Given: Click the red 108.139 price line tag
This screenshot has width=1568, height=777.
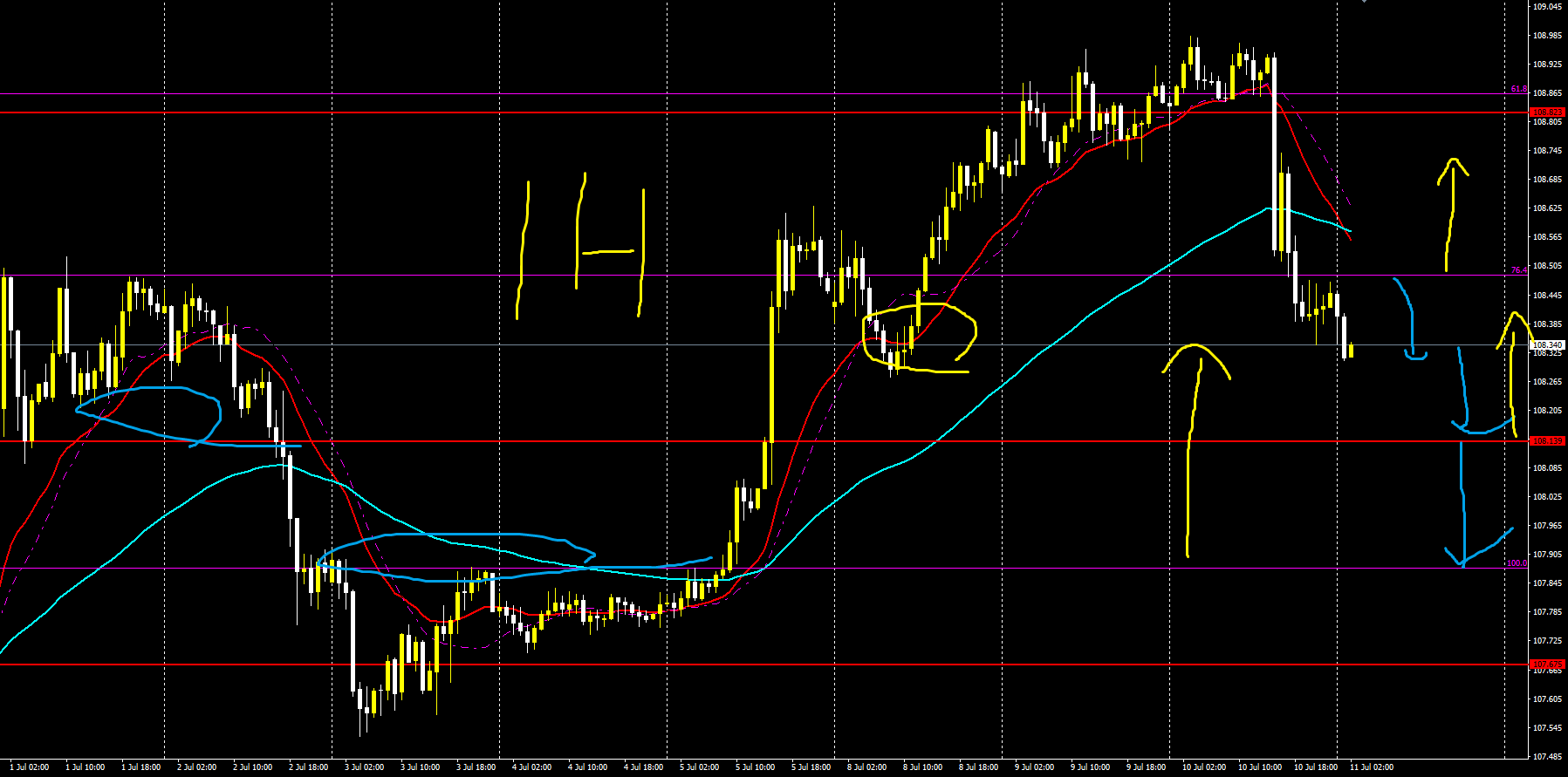Looking at the screenshot, I should tap(1548, 441).
